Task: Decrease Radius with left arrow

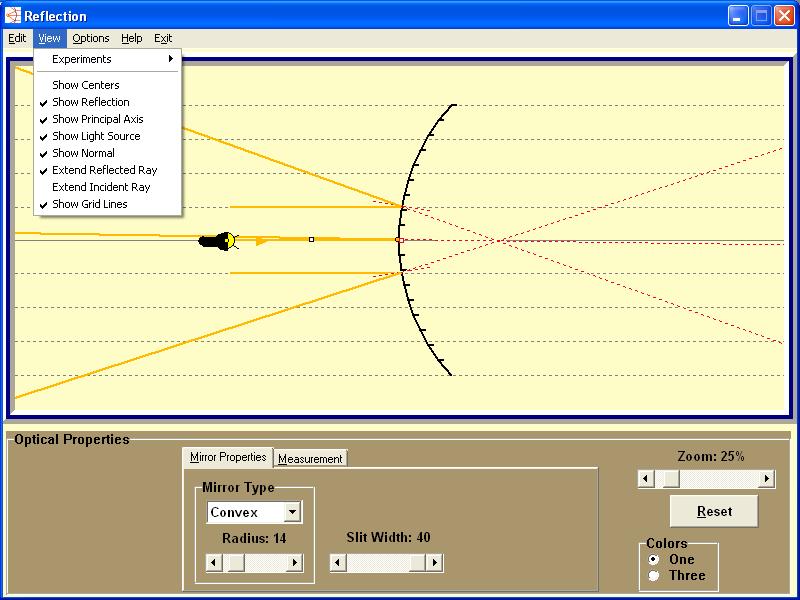Action: pos(214,563)
